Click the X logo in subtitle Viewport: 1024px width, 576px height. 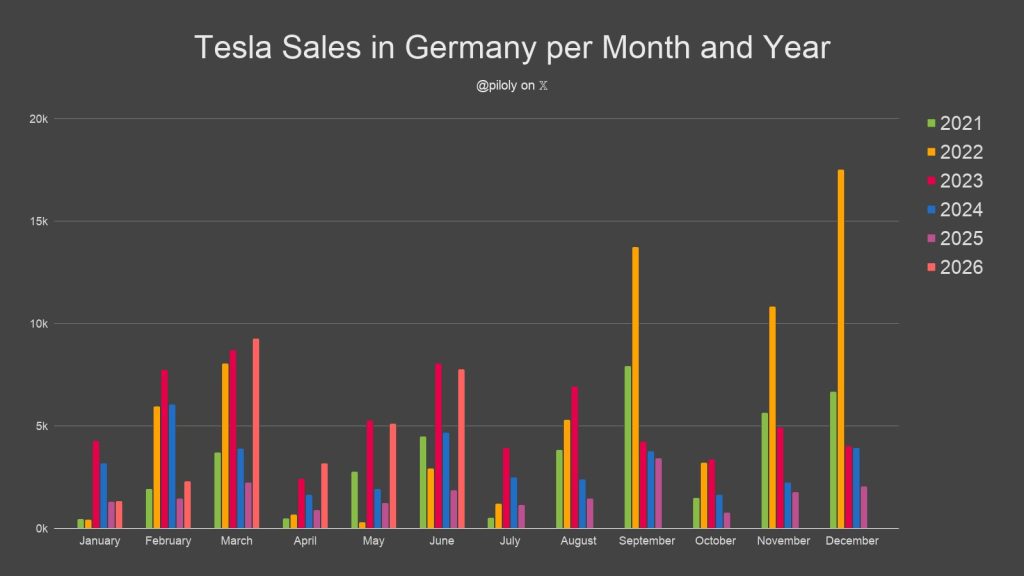[x=543, y=86]
